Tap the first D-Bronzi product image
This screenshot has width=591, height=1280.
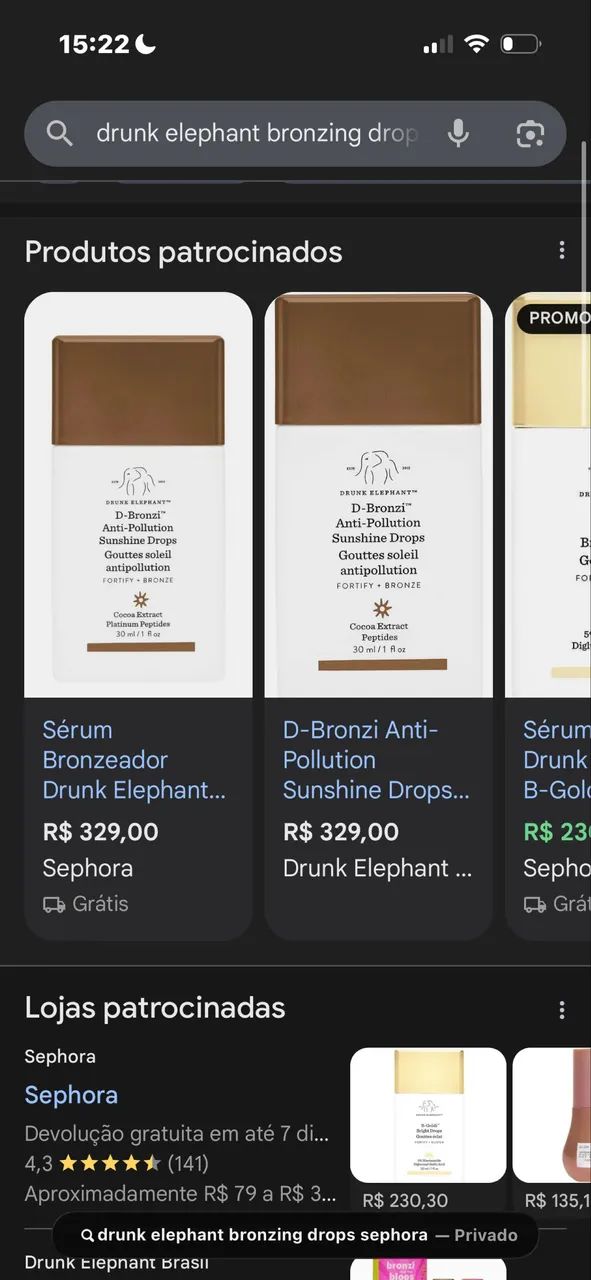138,490
